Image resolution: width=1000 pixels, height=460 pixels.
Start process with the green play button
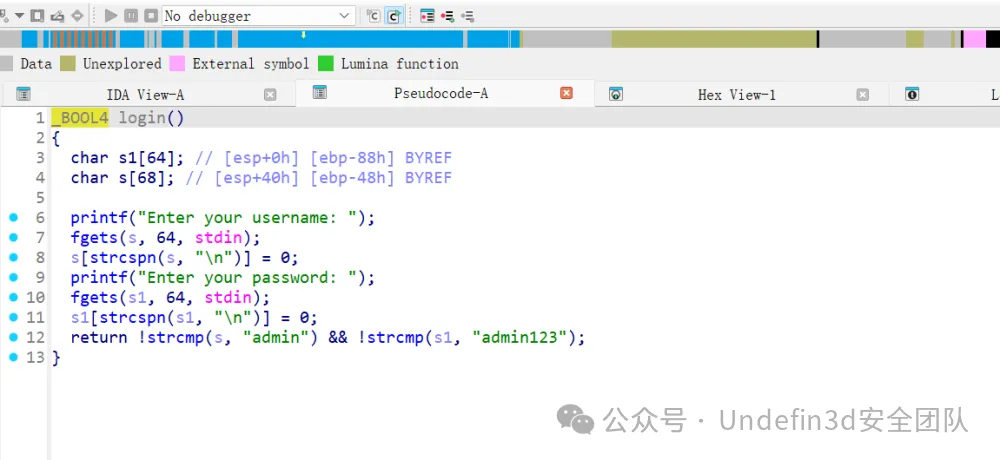coord(111,16)
